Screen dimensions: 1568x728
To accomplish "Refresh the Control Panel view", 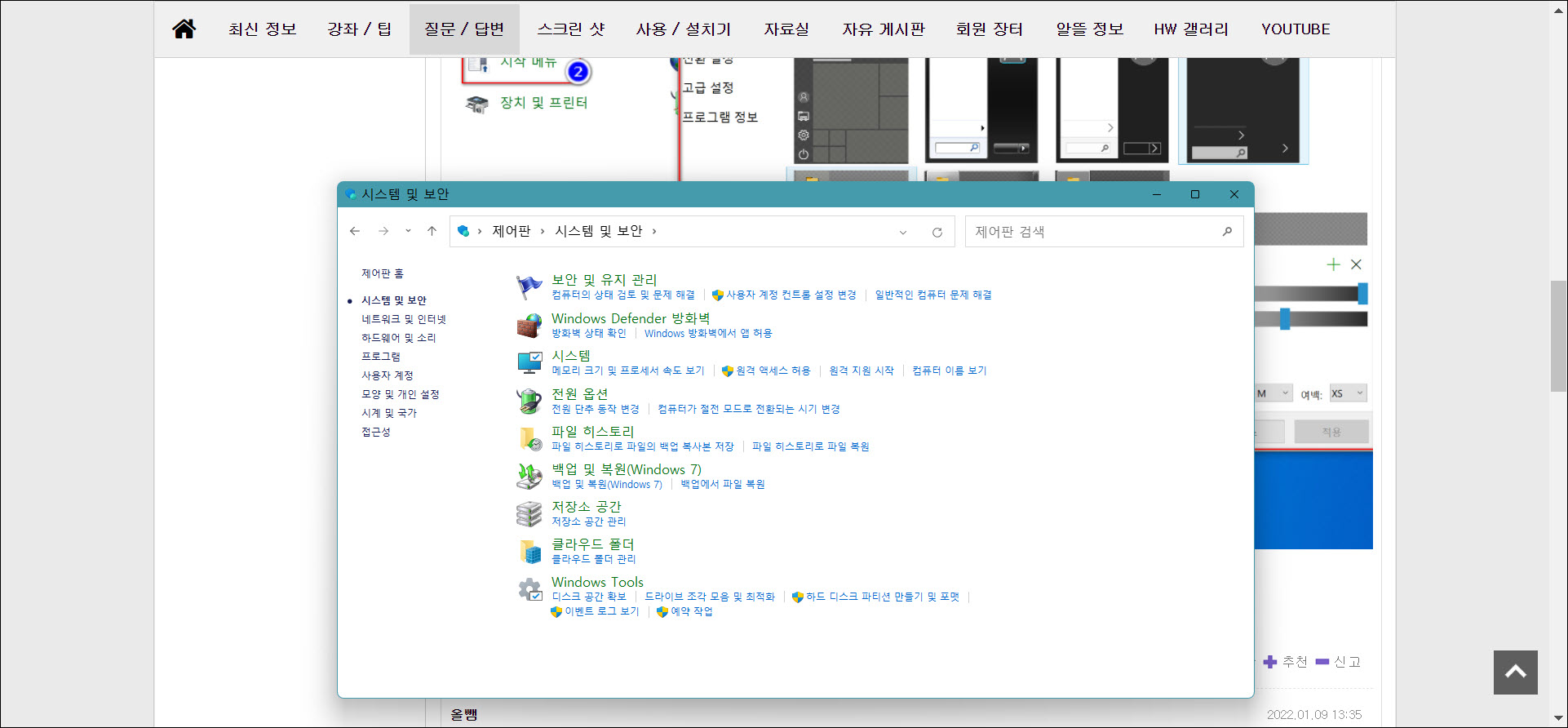I will (x=937, y=232).
